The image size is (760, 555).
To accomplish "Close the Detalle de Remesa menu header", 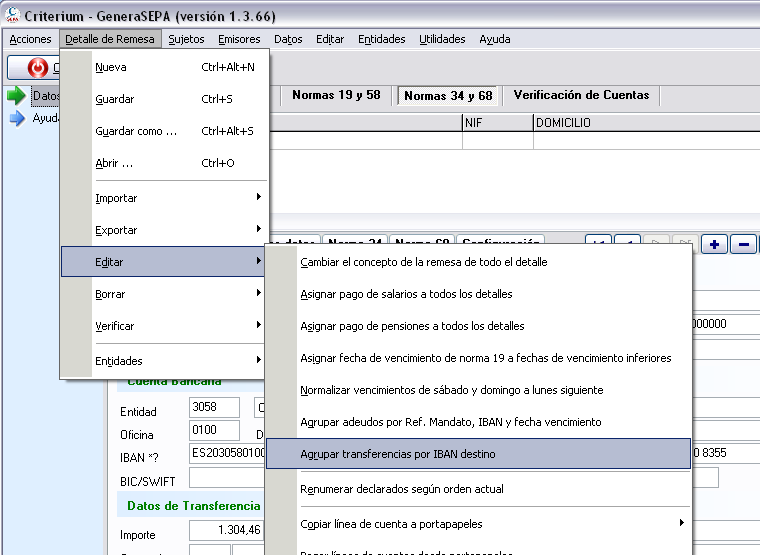I will tap(110, 39).
